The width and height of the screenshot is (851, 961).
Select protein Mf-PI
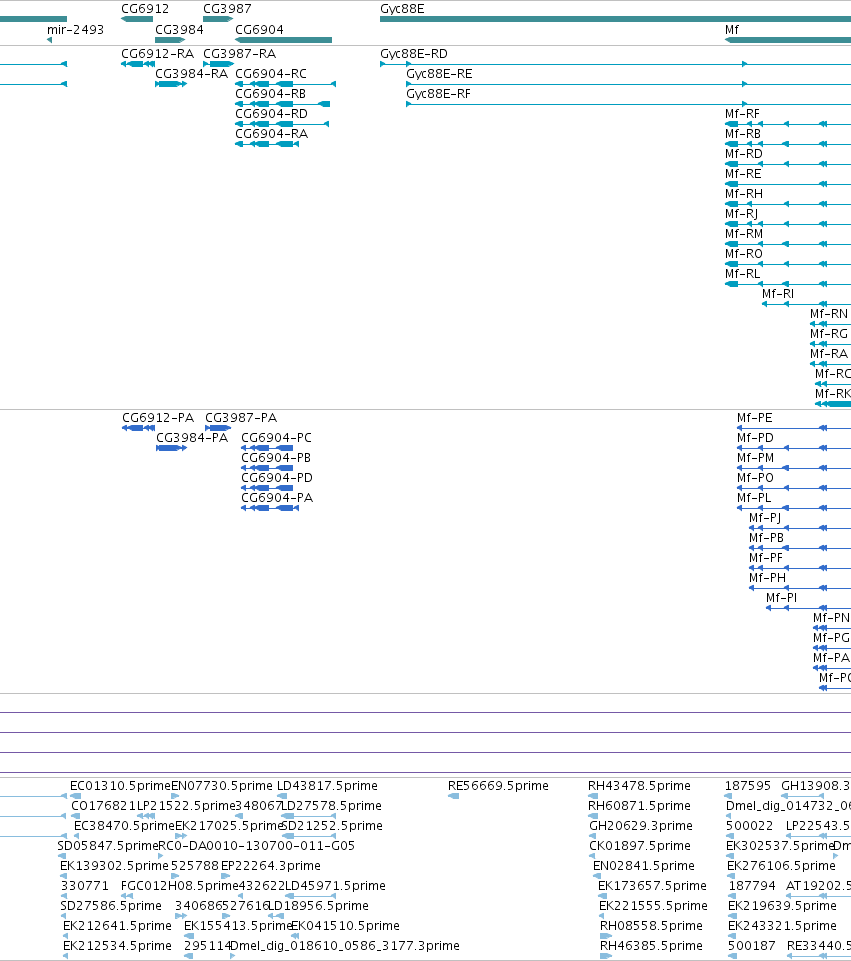pos(781,598)
